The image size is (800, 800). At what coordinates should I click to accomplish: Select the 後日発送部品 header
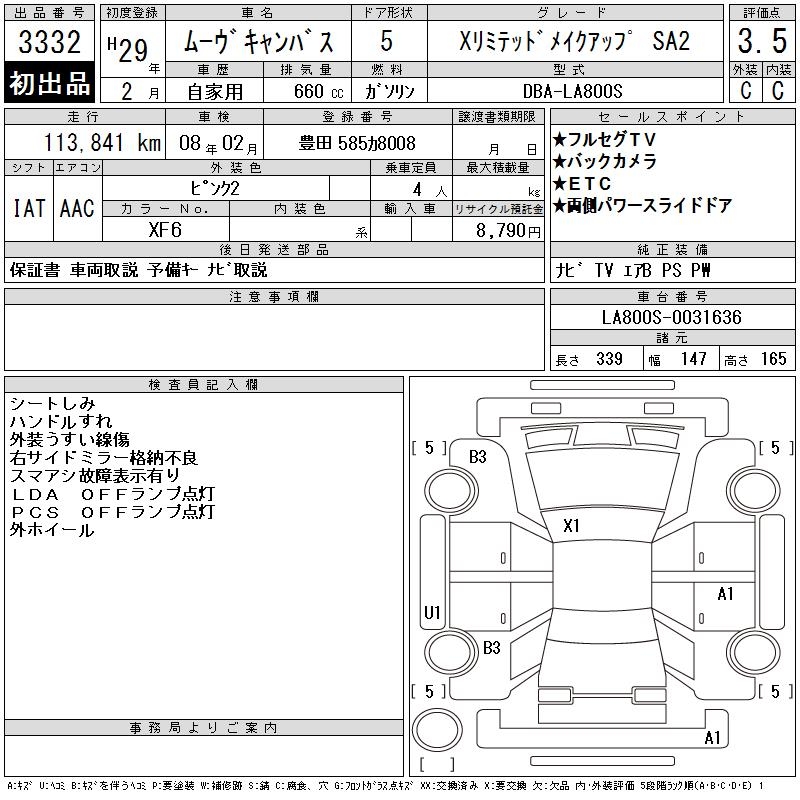274,249
